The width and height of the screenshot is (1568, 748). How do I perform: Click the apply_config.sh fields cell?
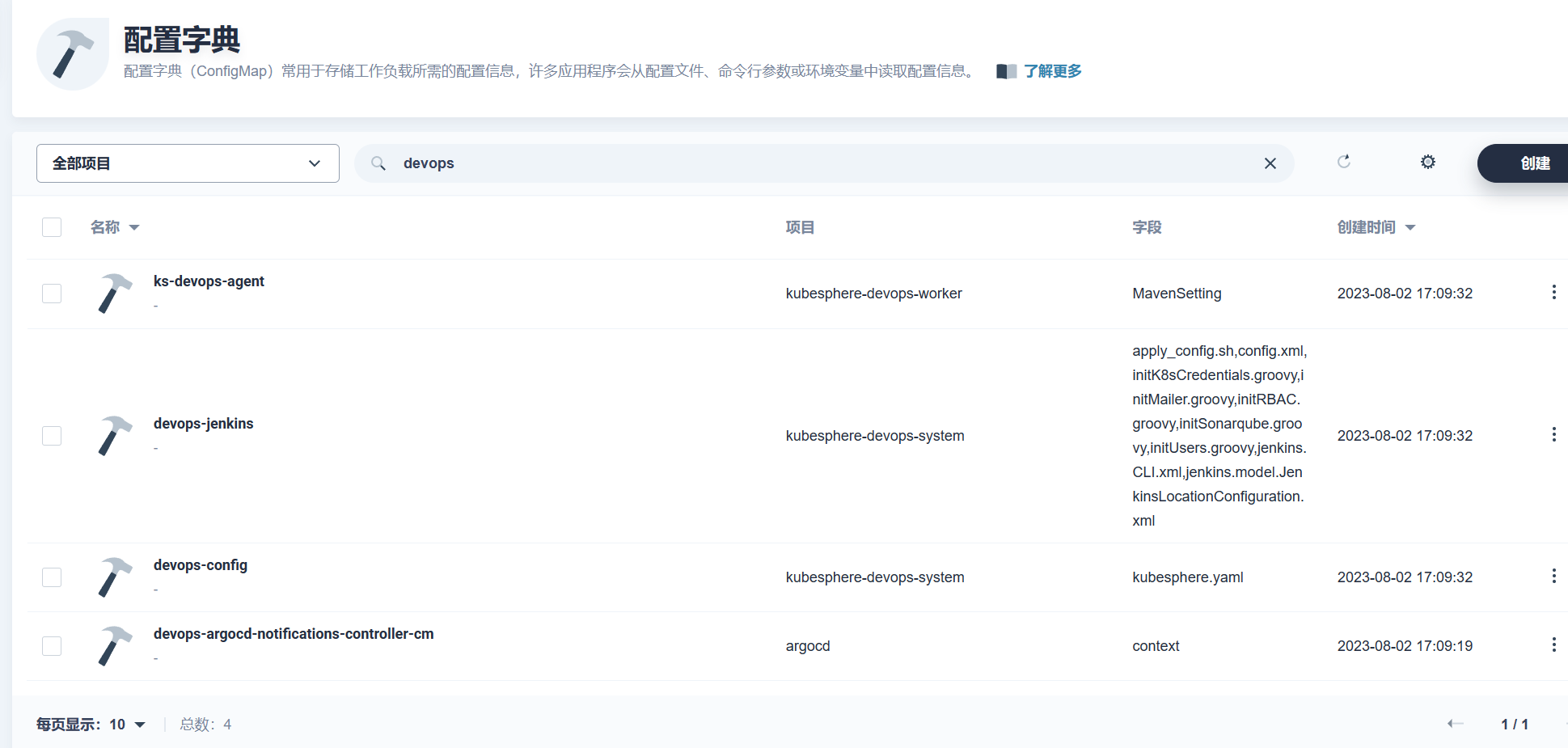coord(1219,436)
